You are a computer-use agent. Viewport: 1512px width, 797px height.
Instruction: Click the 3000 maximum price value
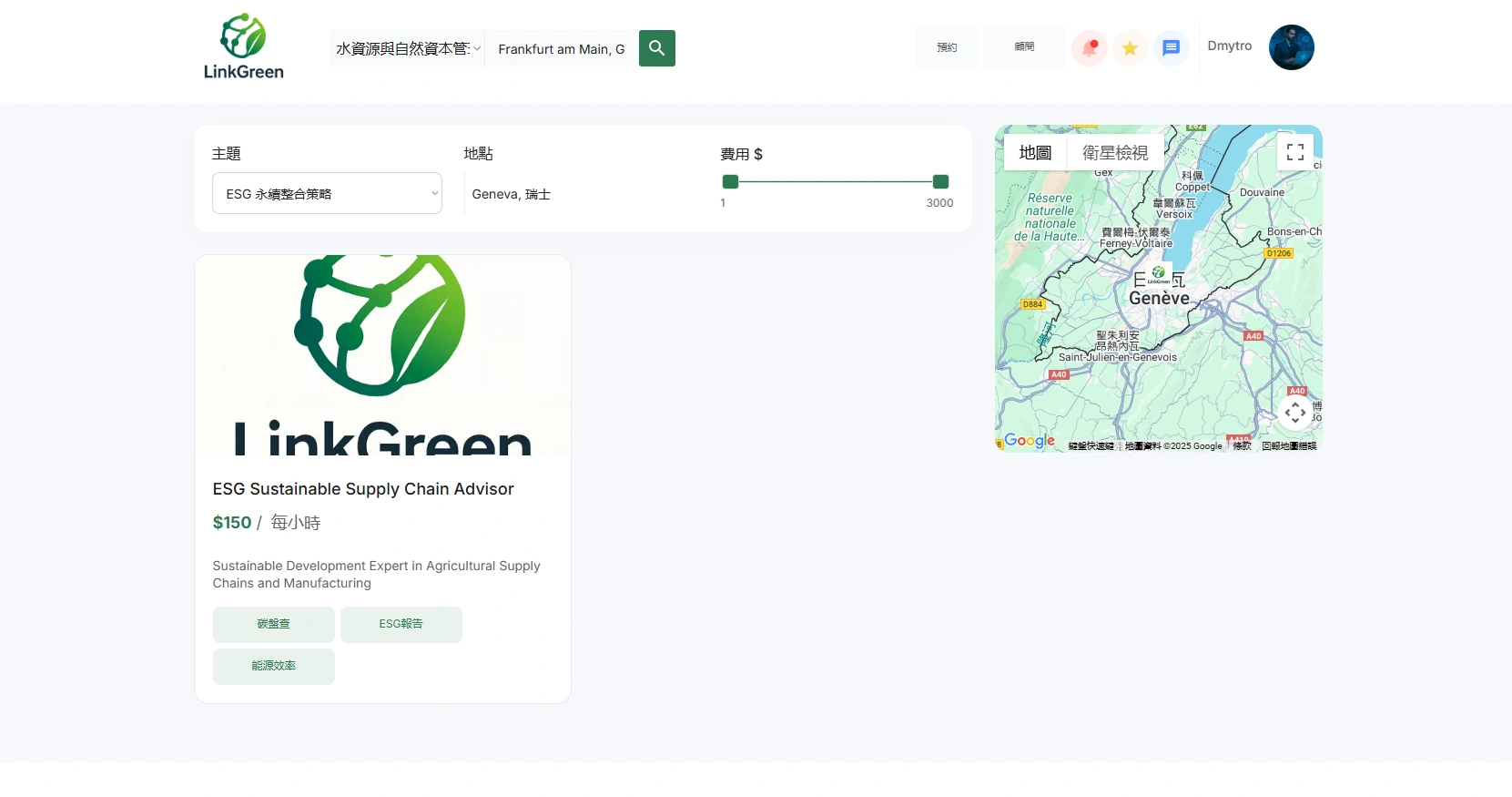[x=939, y=203]
